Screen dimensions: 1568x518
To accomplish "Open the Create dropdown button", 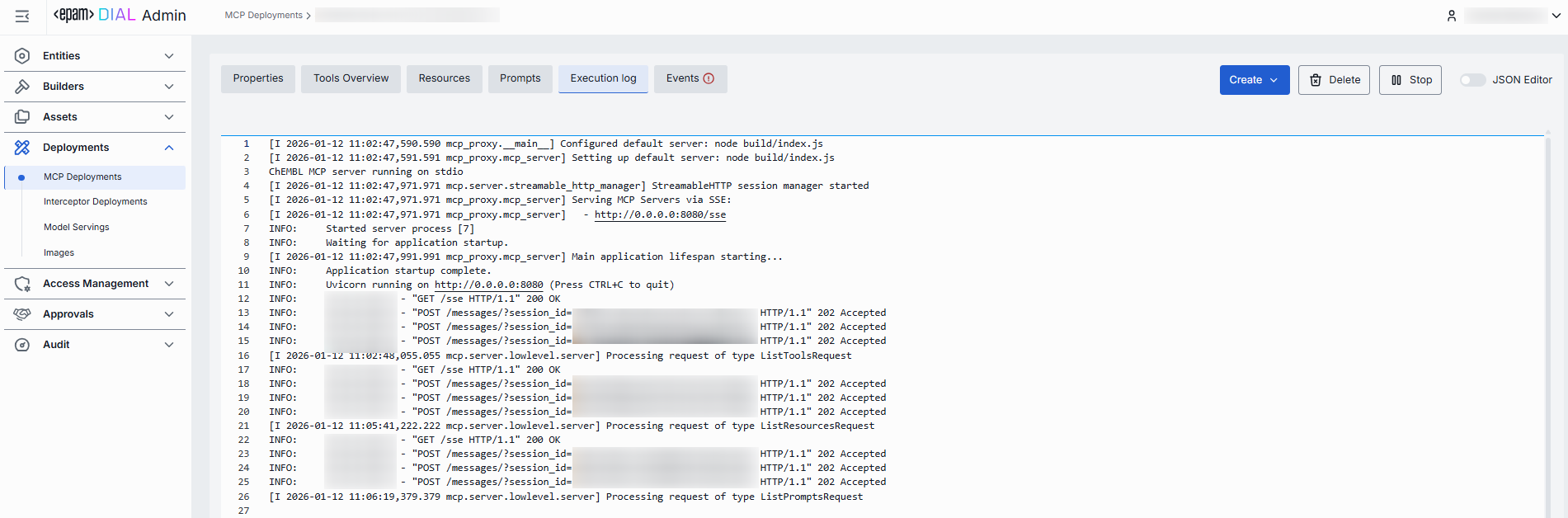I will (1254, 80).
